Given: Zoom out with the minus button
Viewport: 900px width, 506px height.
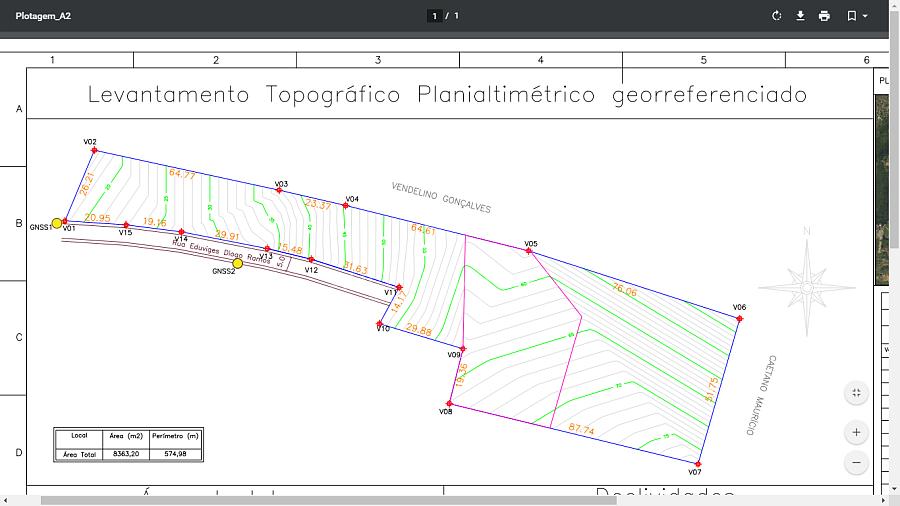Looking at the screenshot, I should (x=856, y=463).
